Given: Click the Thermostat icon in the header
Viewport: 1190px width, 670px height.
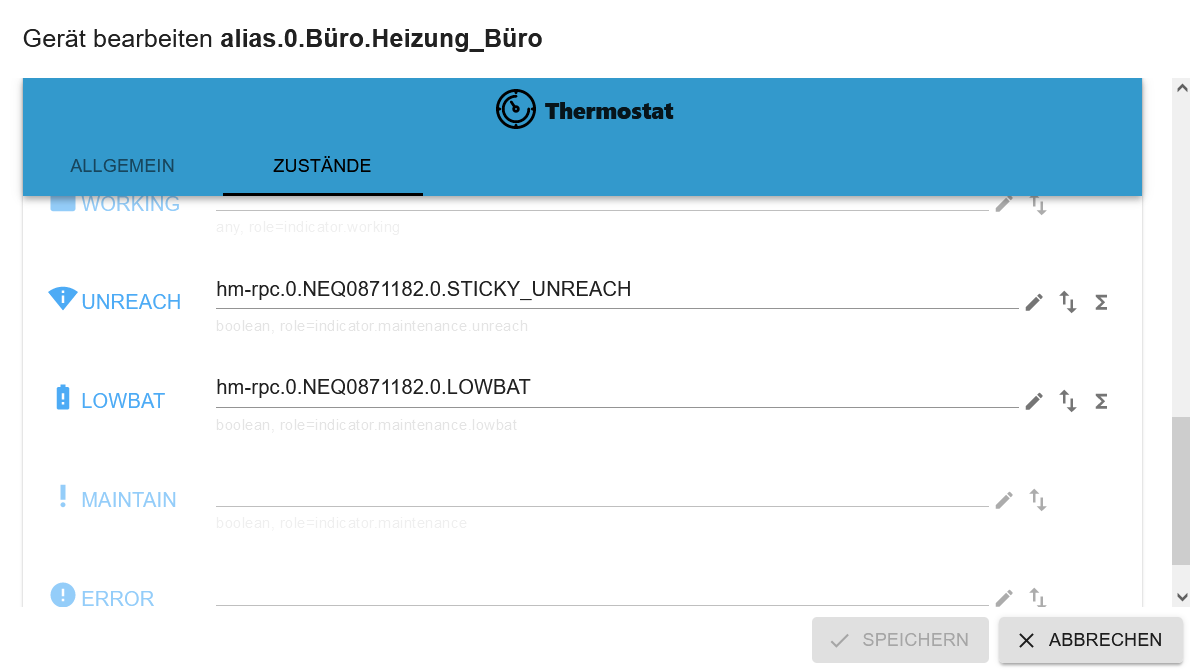Looking at the screenshot, I should (515, 109).
